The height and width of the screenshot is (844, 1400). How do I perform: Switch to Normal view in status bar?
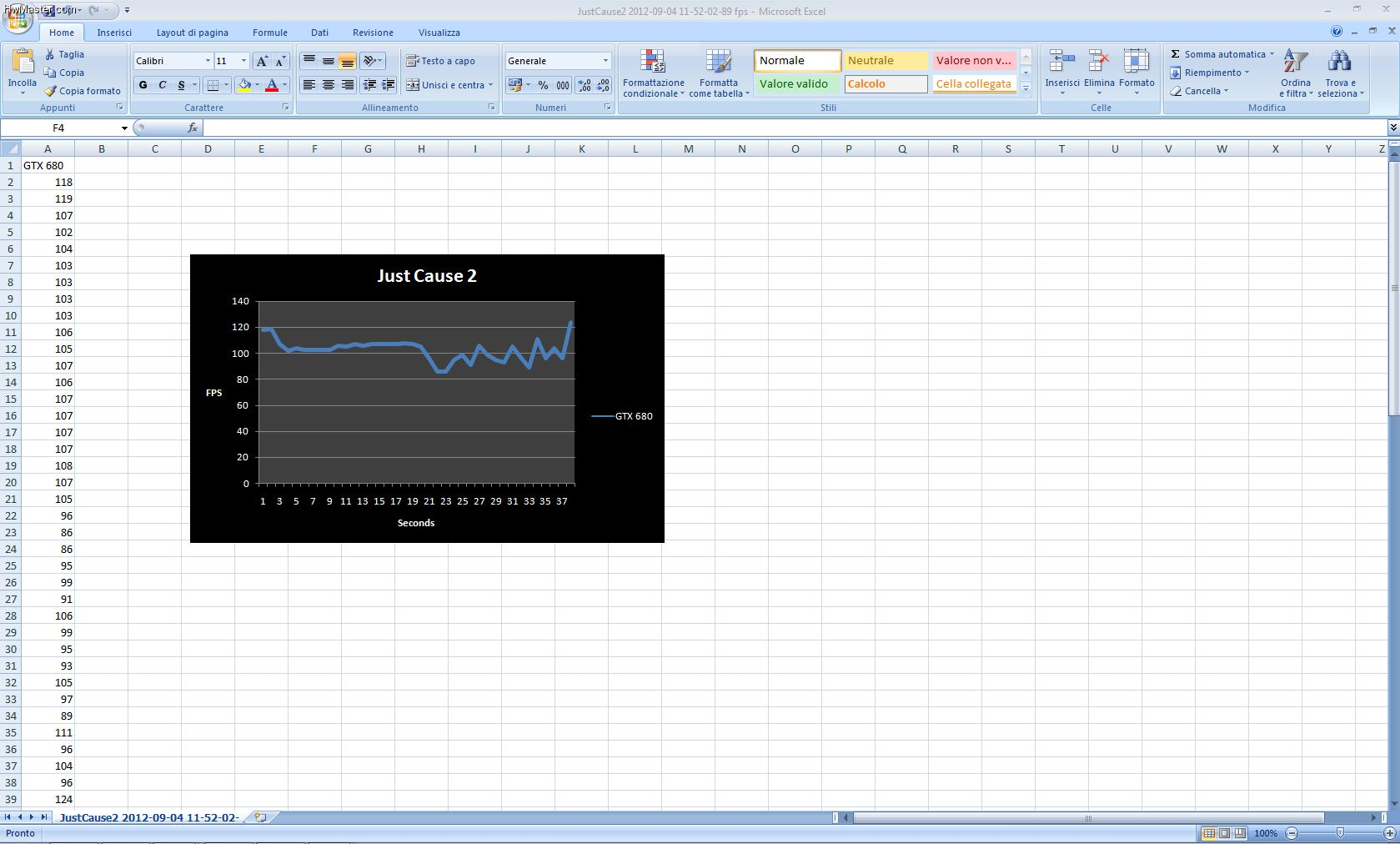1208,833
